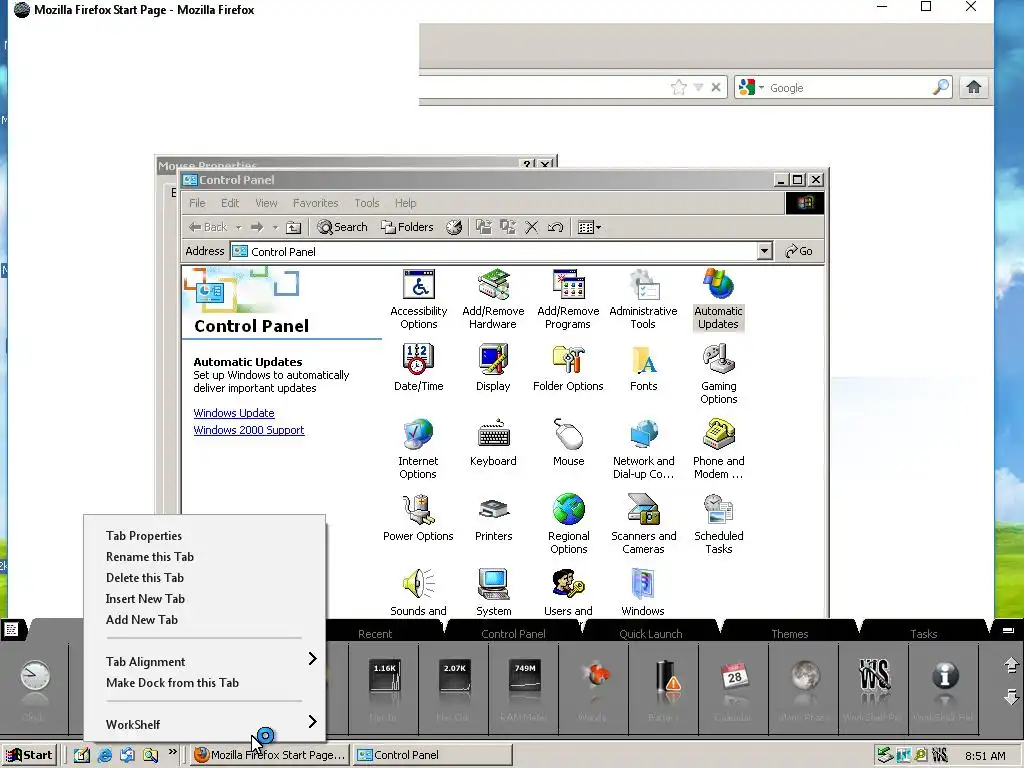Open Network and Dial-up Connections icon

click(643, 449)
